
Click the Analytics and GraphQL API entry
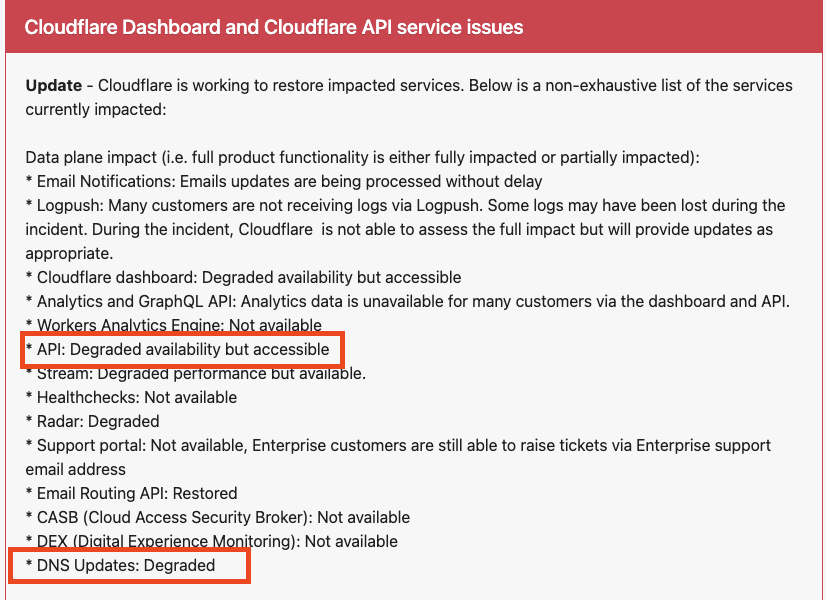408,301
